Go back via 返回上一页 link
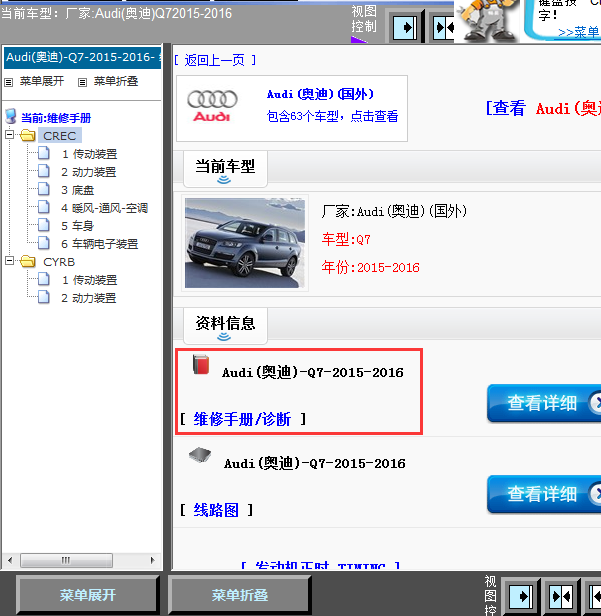Image resolution: width=601 pixels, height=616 pixels. click(x=215, y=60)
